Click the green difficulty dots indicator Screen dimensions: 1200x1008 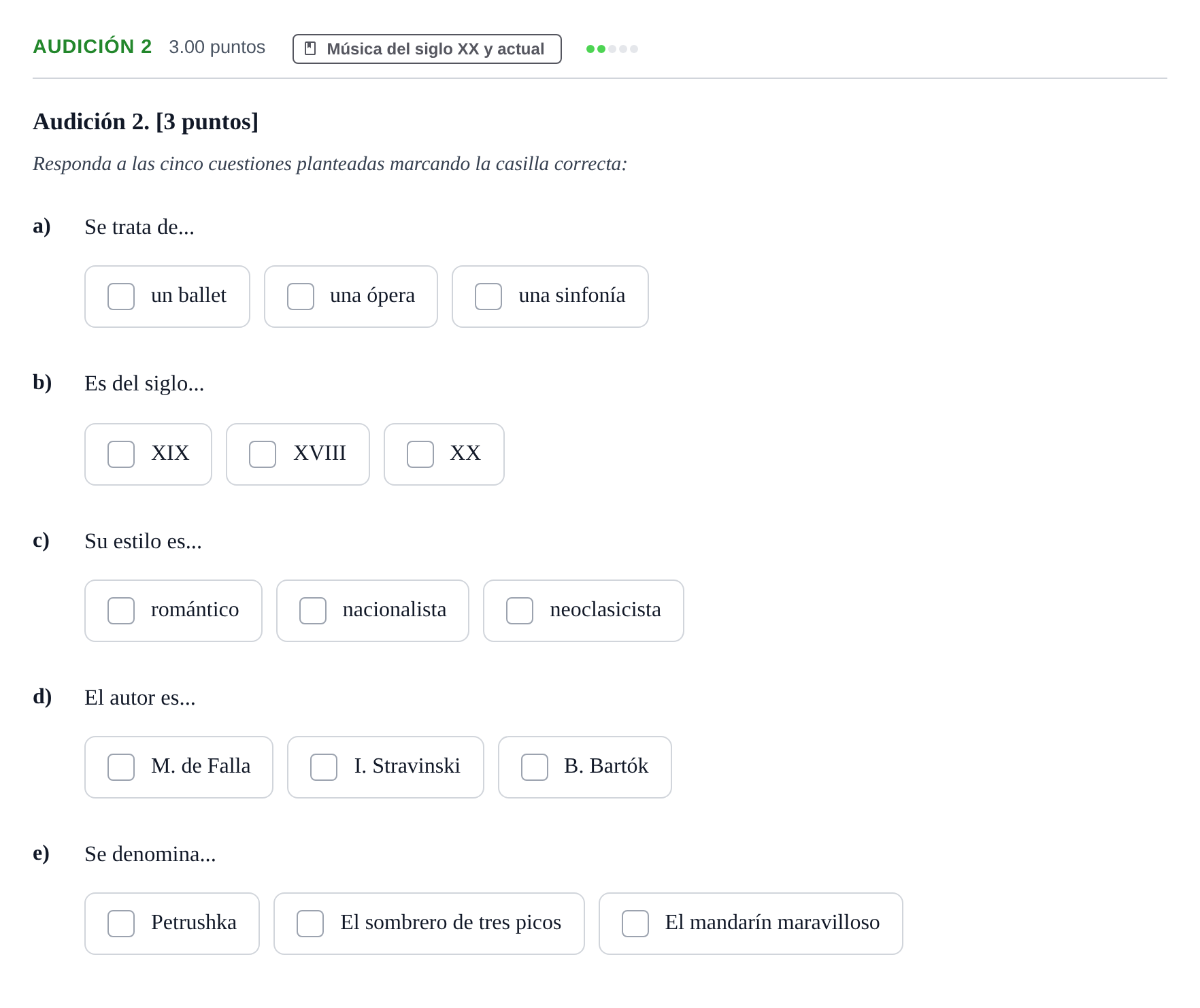point(612,49)
